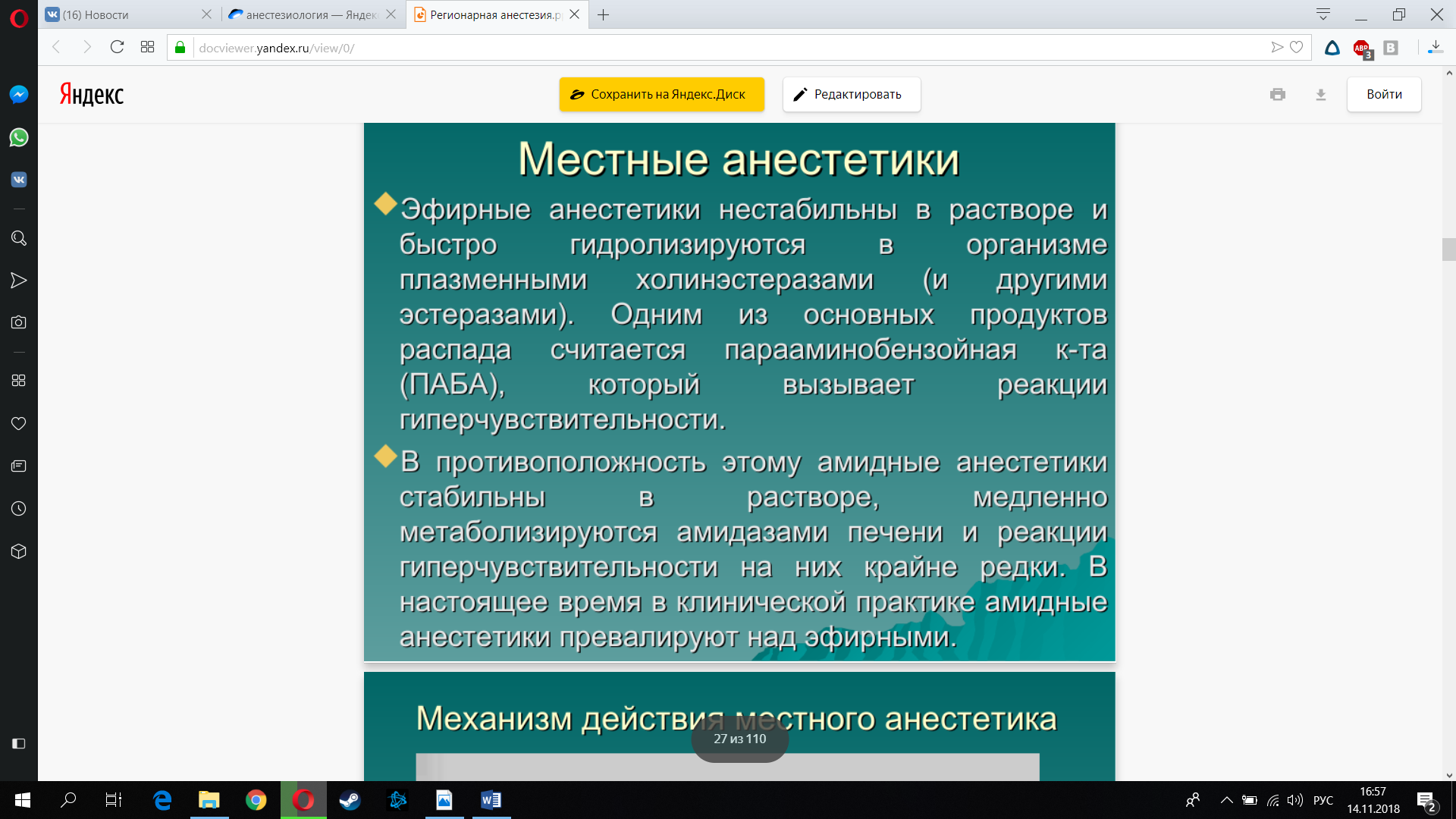1456x819 pixels.
Task: Open WhatsApp in Opera sidebar
Action: click(x=19, y=137)
